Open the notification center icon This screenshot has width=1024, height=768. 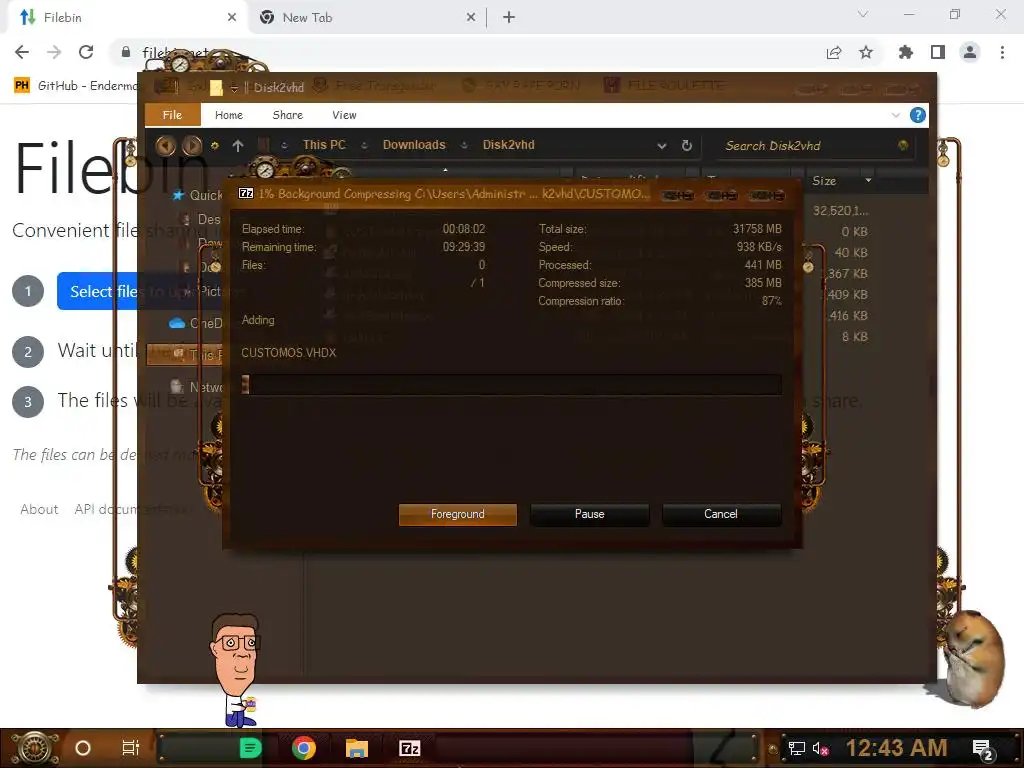983,750
